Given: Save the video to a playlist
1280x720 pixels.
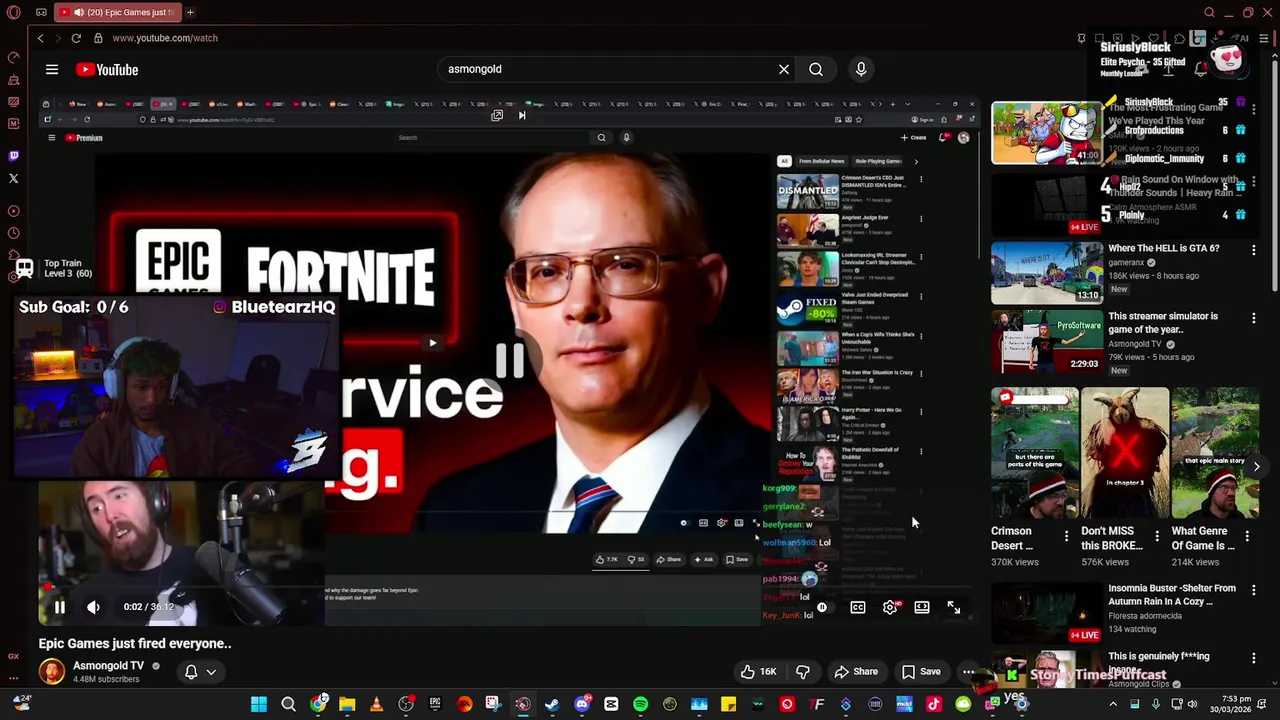Looking at the screenshot, I should (921, 672).
